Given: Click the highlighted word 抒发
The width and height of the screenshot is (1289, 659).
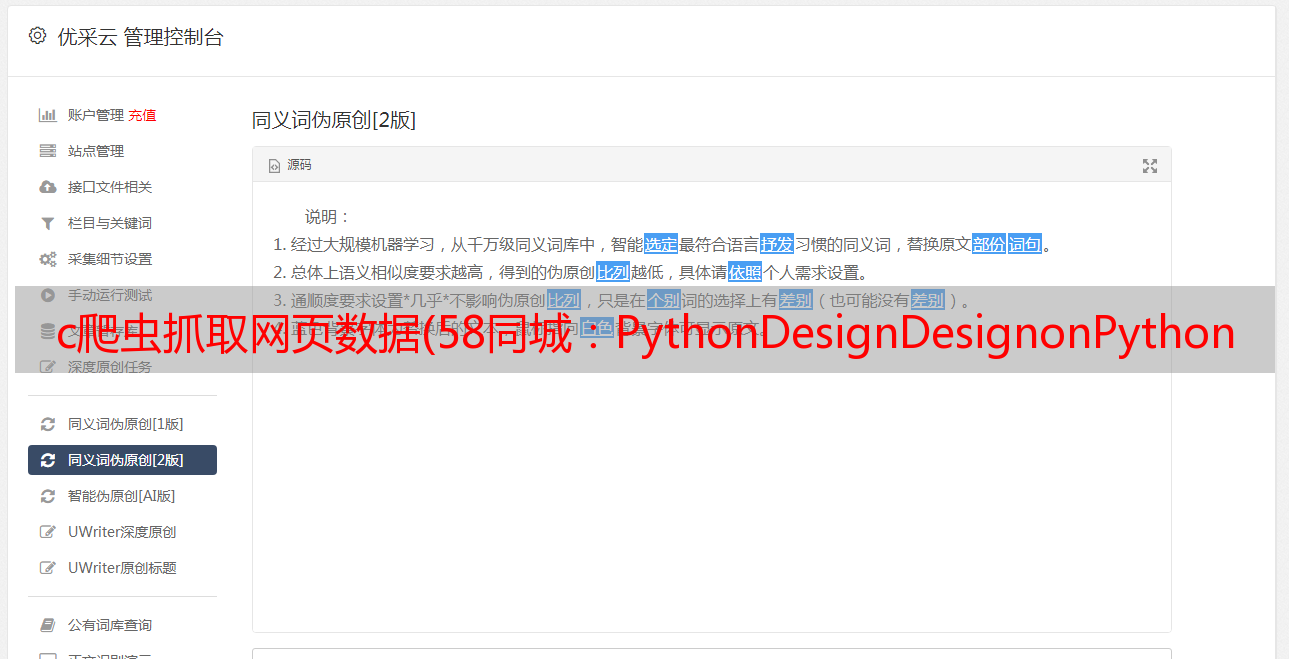Looking at the screenshot, I should click(x=777, y=244).
